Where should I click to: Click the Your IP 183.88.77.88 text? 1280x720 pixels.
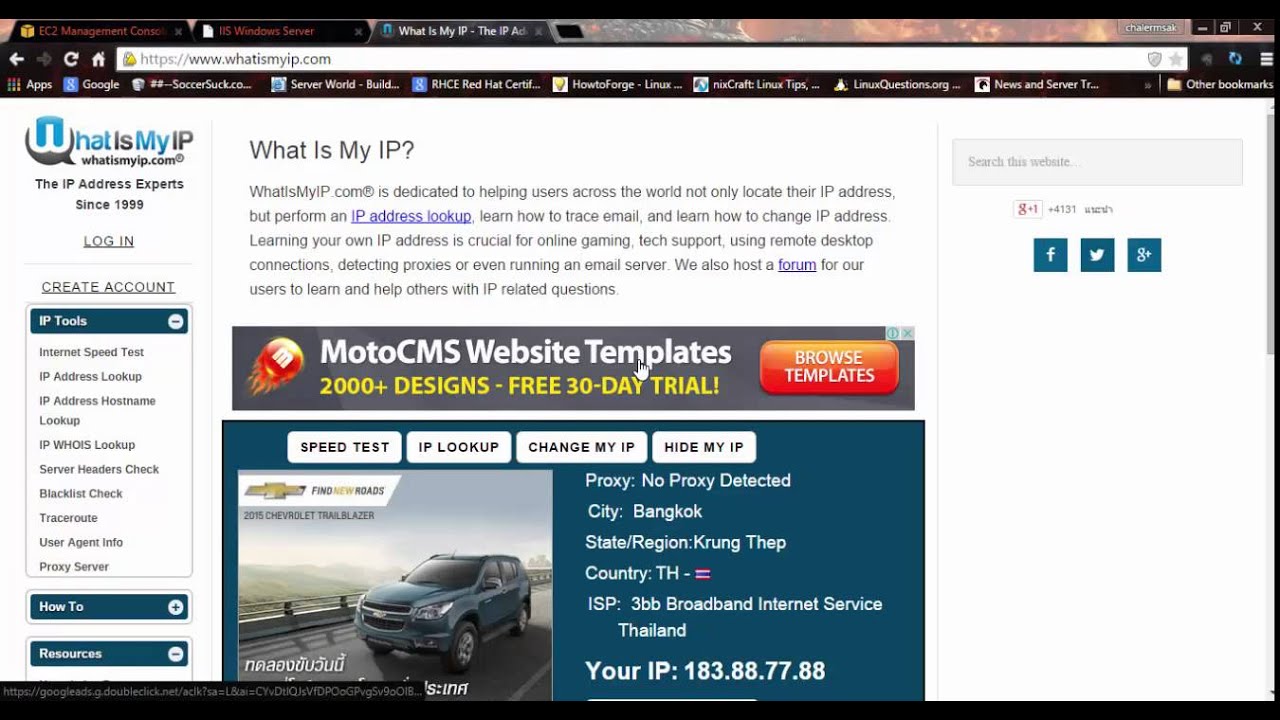tap(705, 671)
